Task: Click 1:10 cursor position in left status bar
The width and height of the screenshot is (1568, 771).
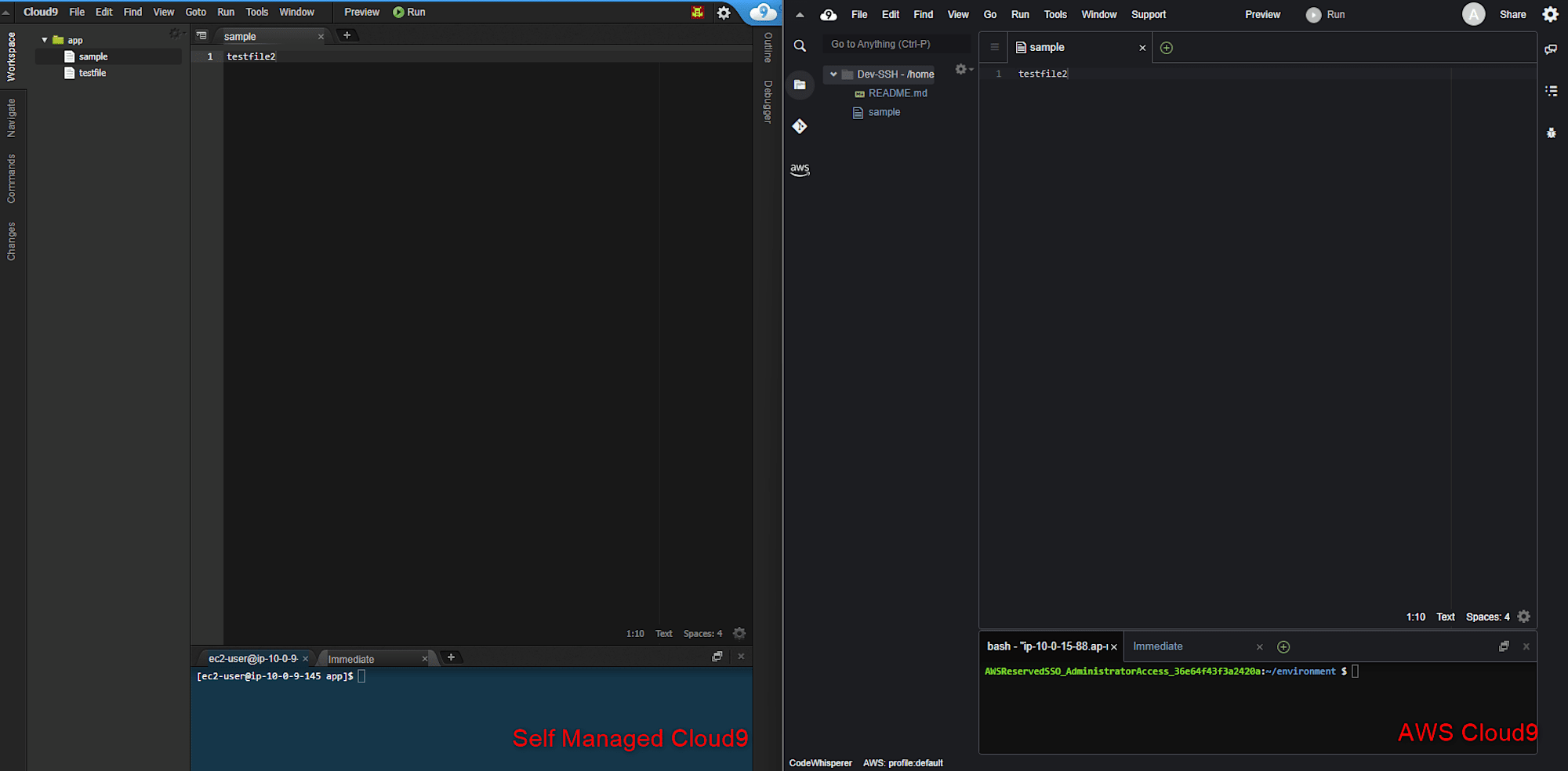Action: tap(635, 634)
